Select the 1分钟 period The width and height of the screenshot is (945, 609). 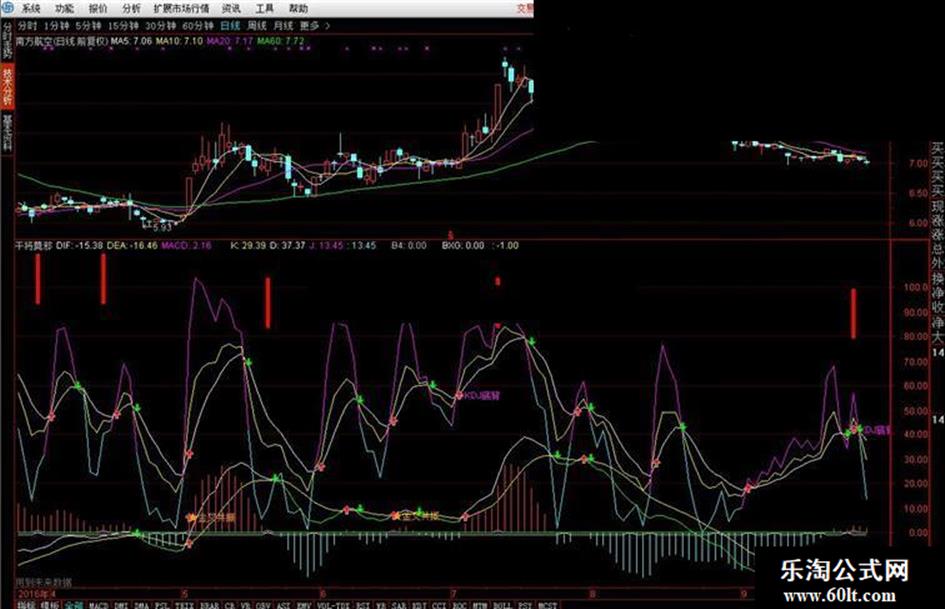pos(56,26)
